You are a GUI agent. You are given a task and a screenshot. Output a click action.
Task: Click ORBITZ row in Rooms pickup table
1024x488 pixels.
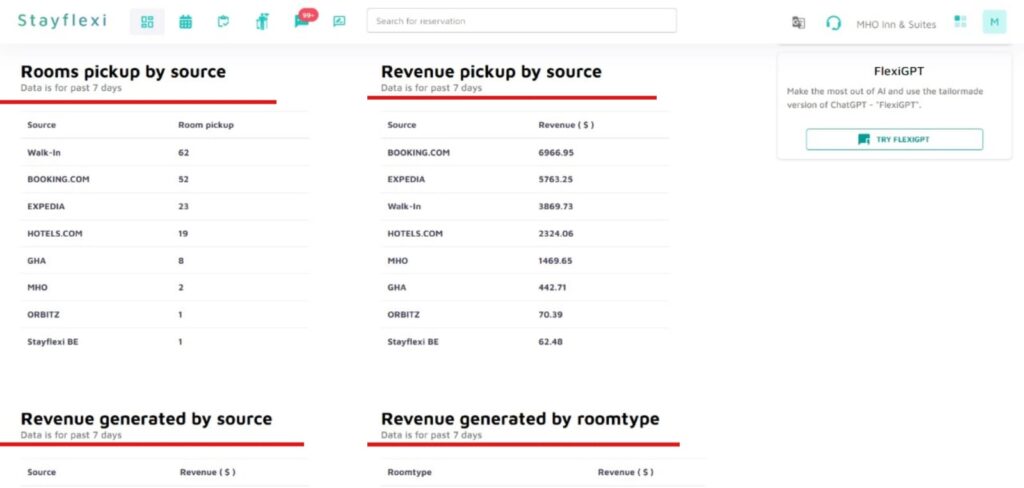pyautogui.click(x=165, y=315)
